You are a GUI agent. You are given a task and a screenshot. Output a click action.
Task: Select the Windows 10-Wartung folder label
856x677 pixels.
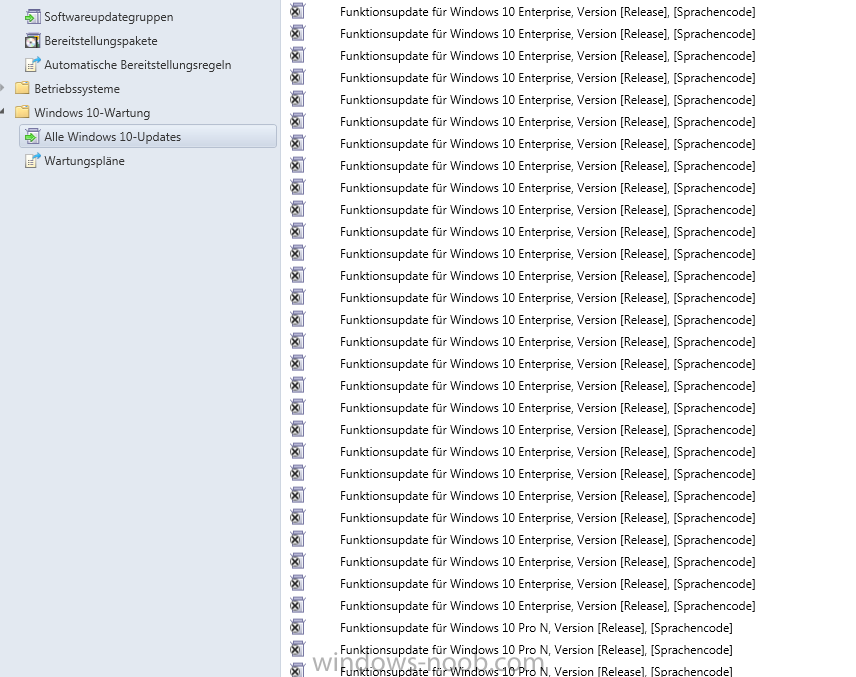[92, 113]
